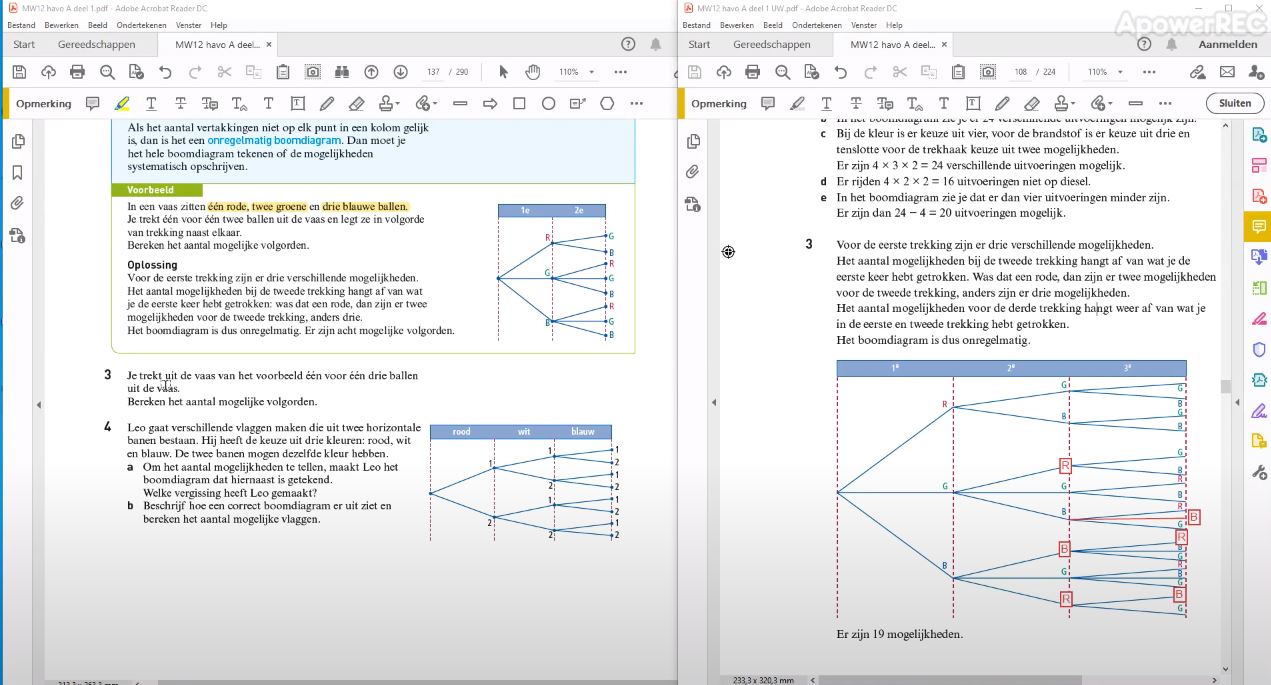The image size is (1271, 685).
Task: Pick the pencil drawing tool in left window
Action: pos(327,103)
